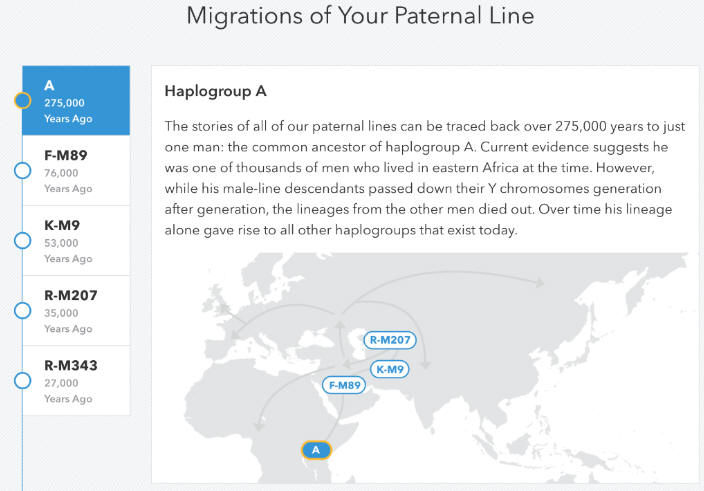Select the Haplogroup A timeline tab

pyautogui.click(x=76, y=100)
